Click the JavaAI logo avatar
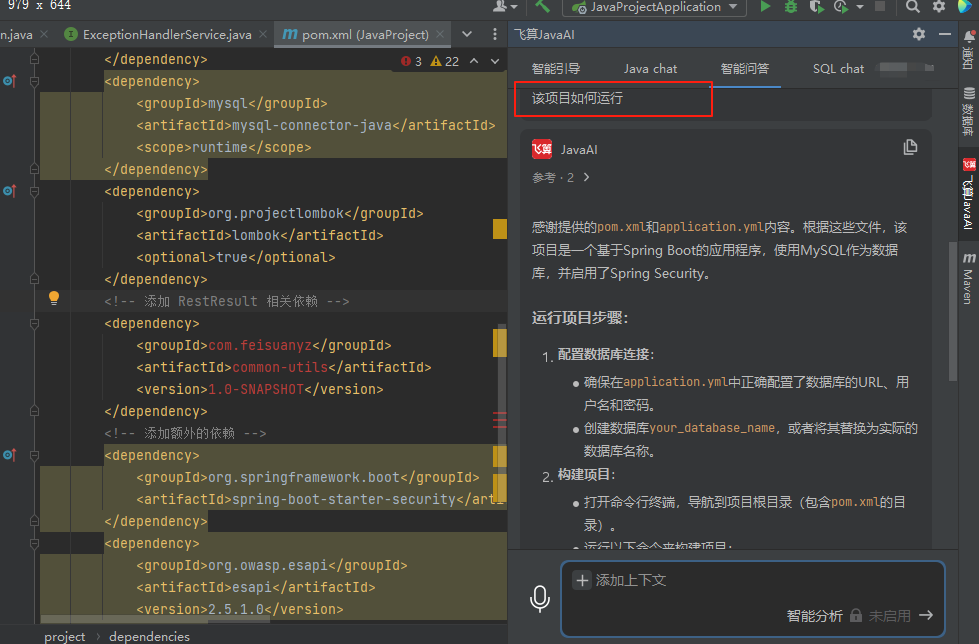This screenshot has height=644, width=979. pos(541,149)
